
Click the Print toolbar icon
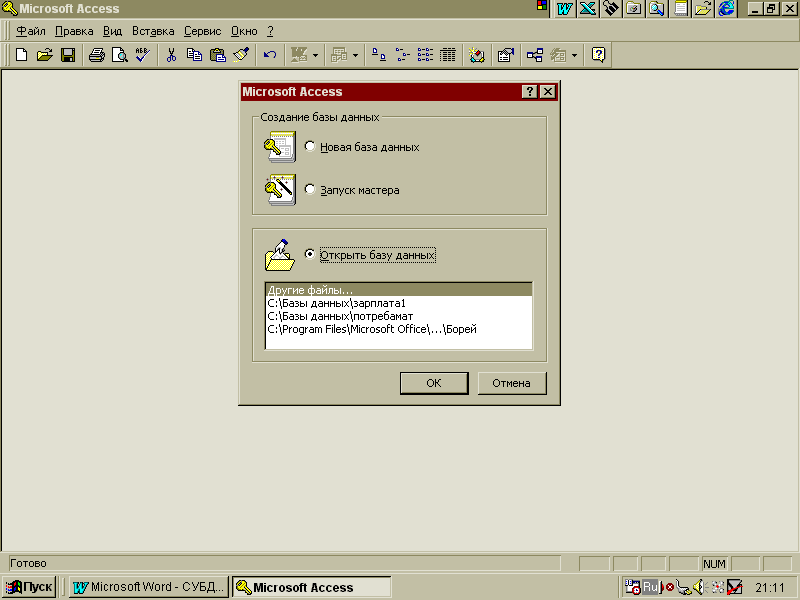96,55
